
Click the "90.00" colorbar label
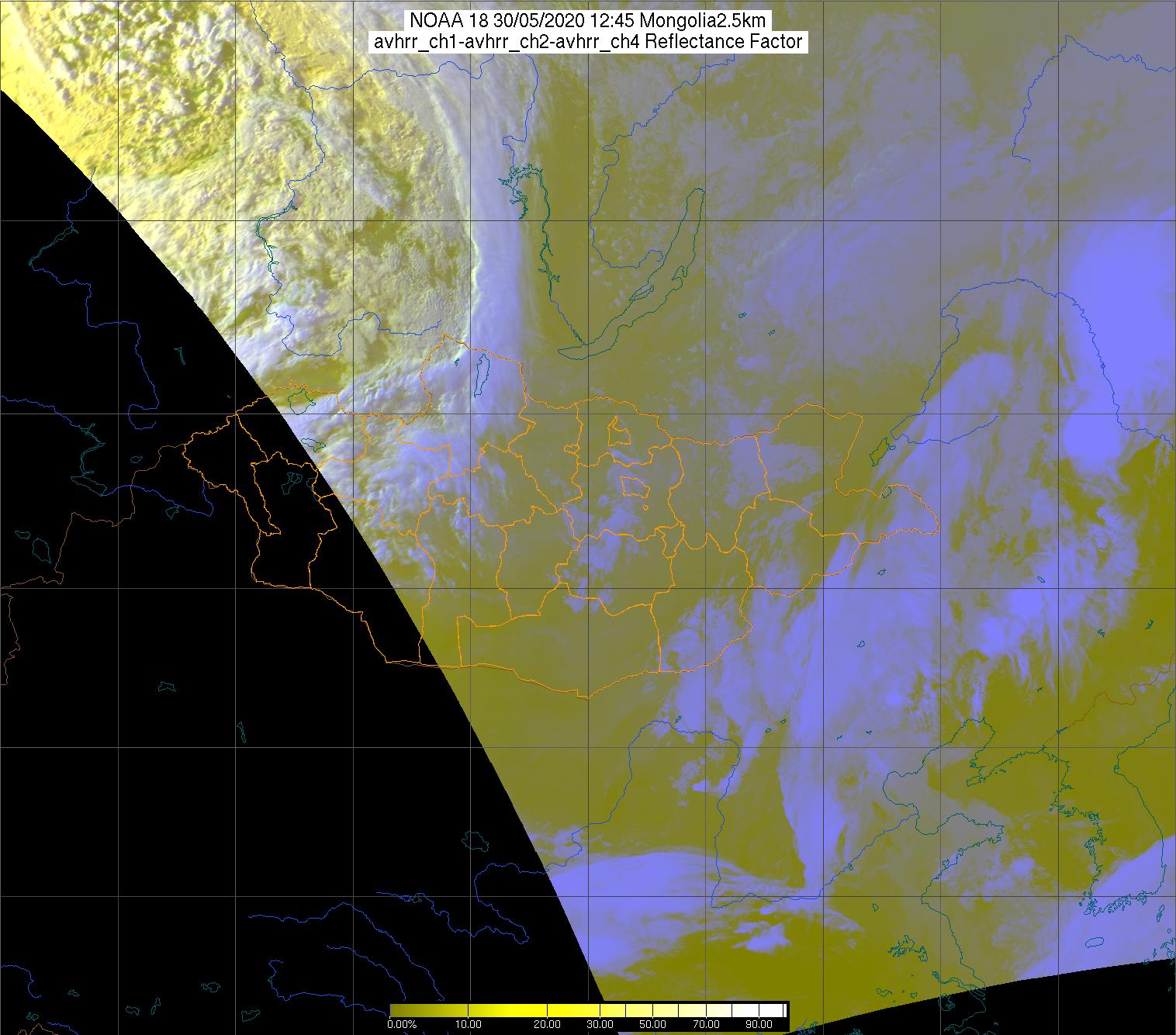(x=759, y=1026)
